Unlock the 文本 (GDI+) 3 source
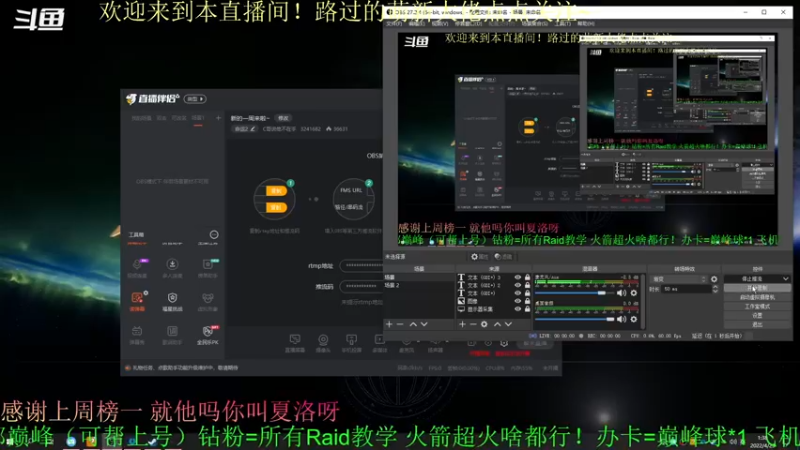 [528, 277]
